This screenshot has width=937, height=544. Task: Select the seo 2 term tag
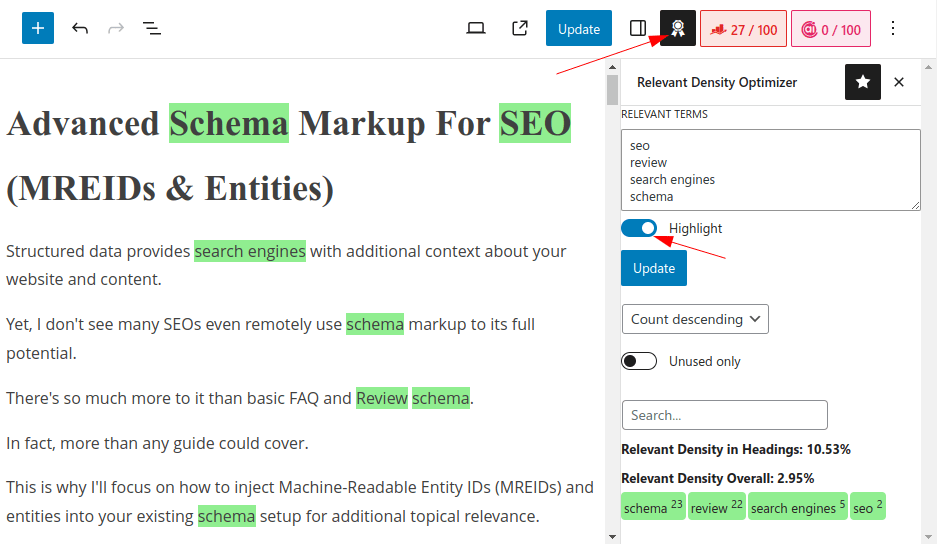click(868, 506)
